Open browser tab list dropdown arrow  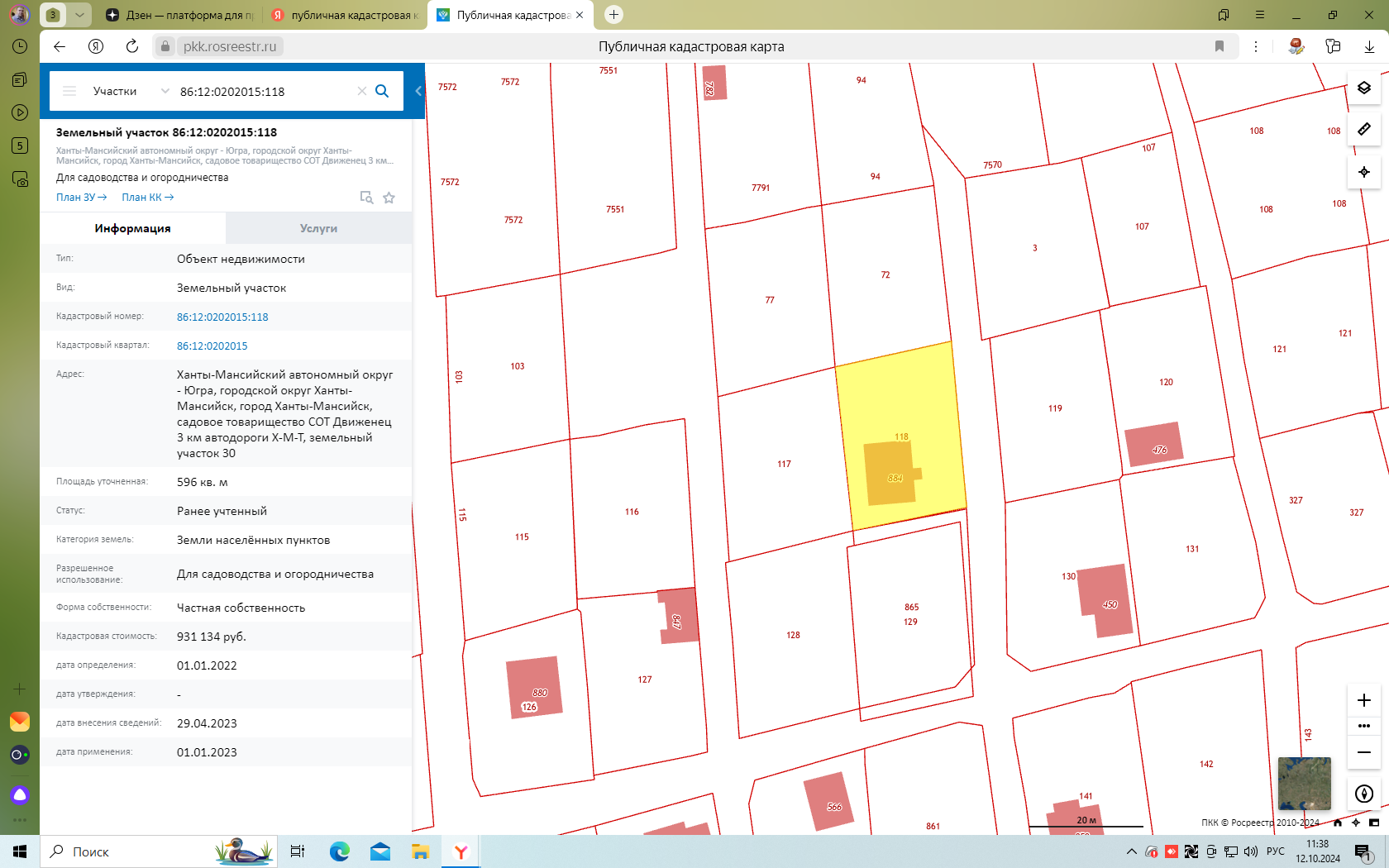click(79, 15)
